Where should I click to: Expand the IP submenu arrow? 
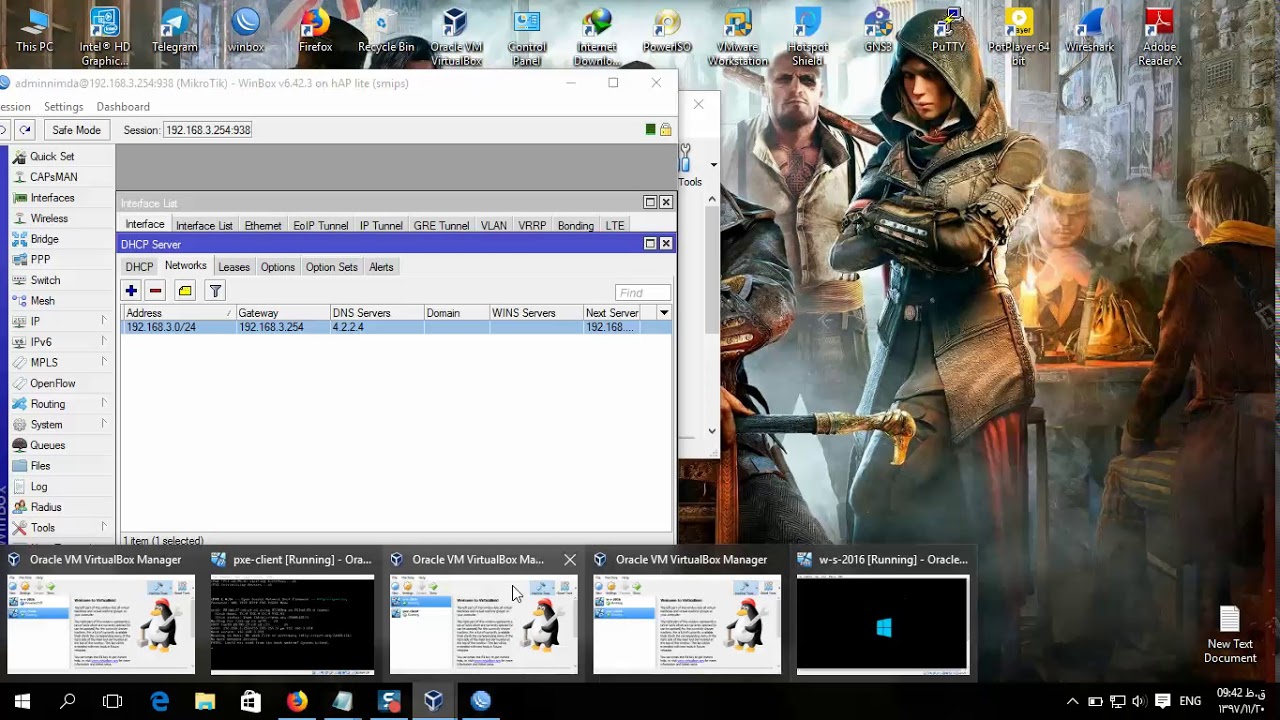tap(103, 321)
